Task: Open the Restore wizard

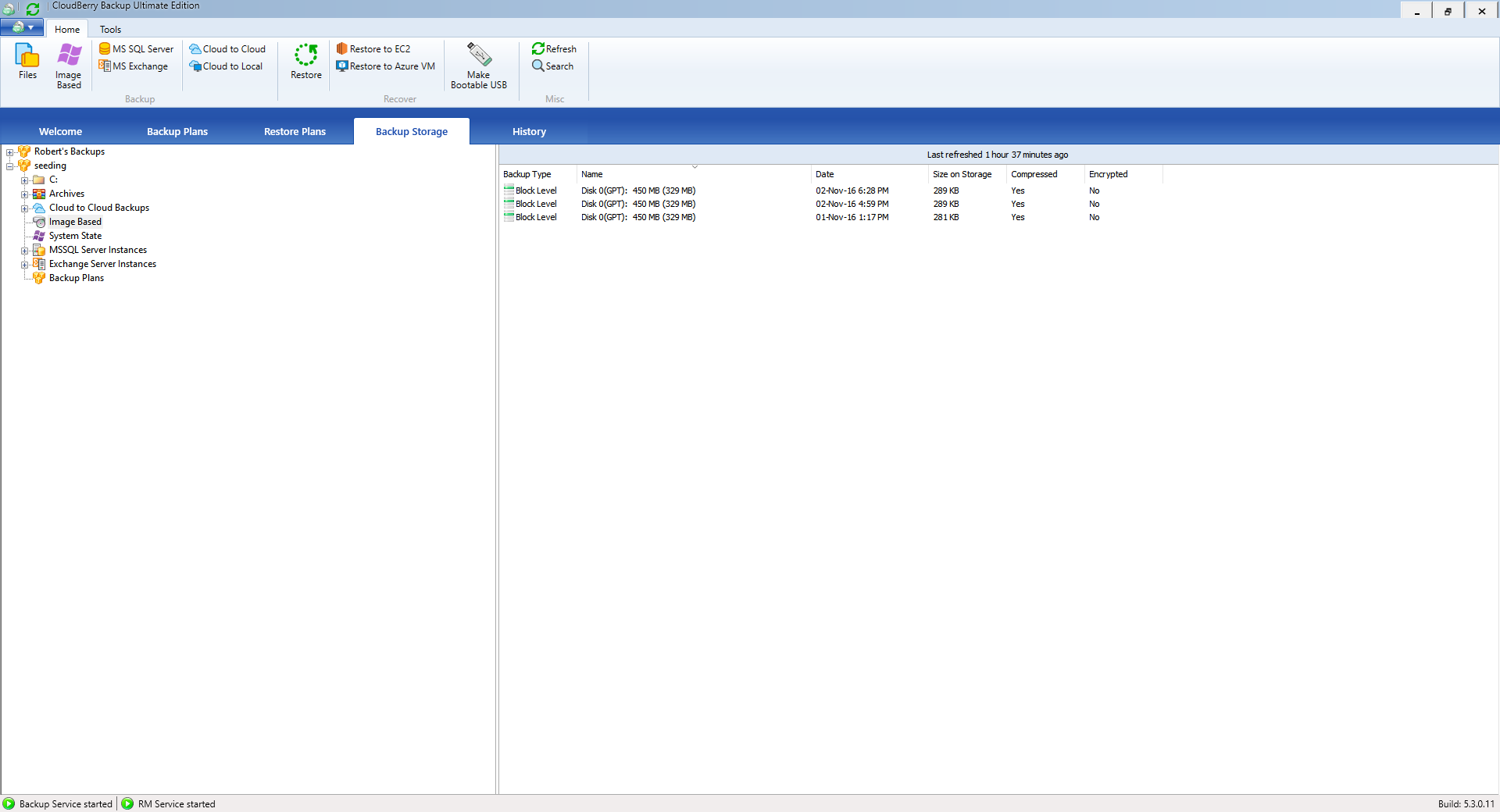Action: coord(306,61)
